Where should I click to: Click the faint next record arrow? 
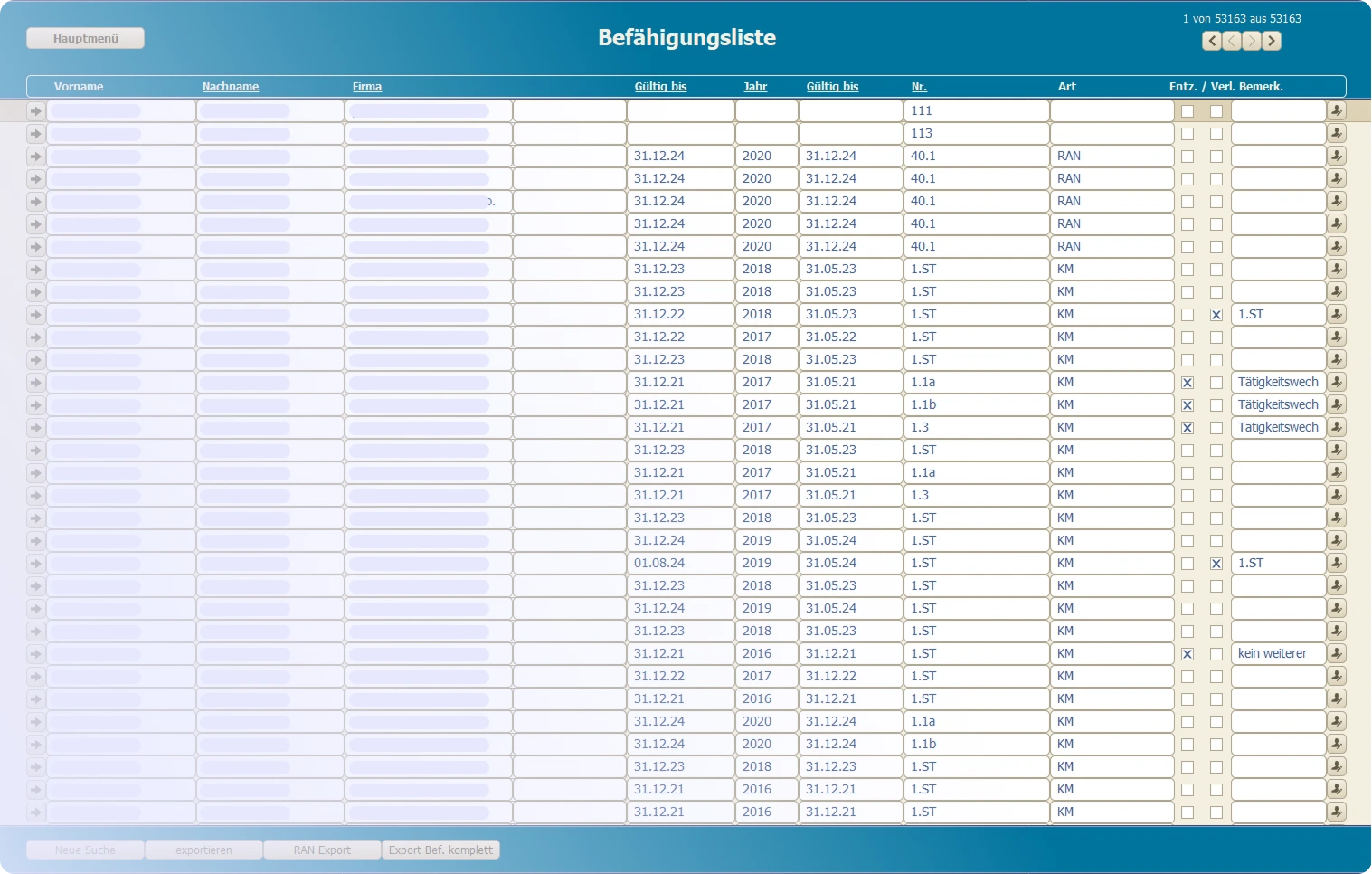point(1252,41)
